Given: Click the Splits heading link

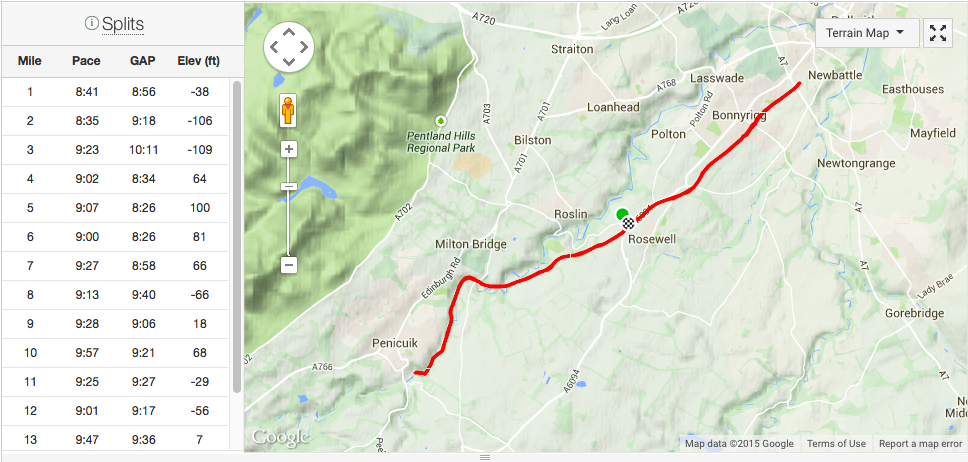Looking at the screenshot, I should pos(123,24).
